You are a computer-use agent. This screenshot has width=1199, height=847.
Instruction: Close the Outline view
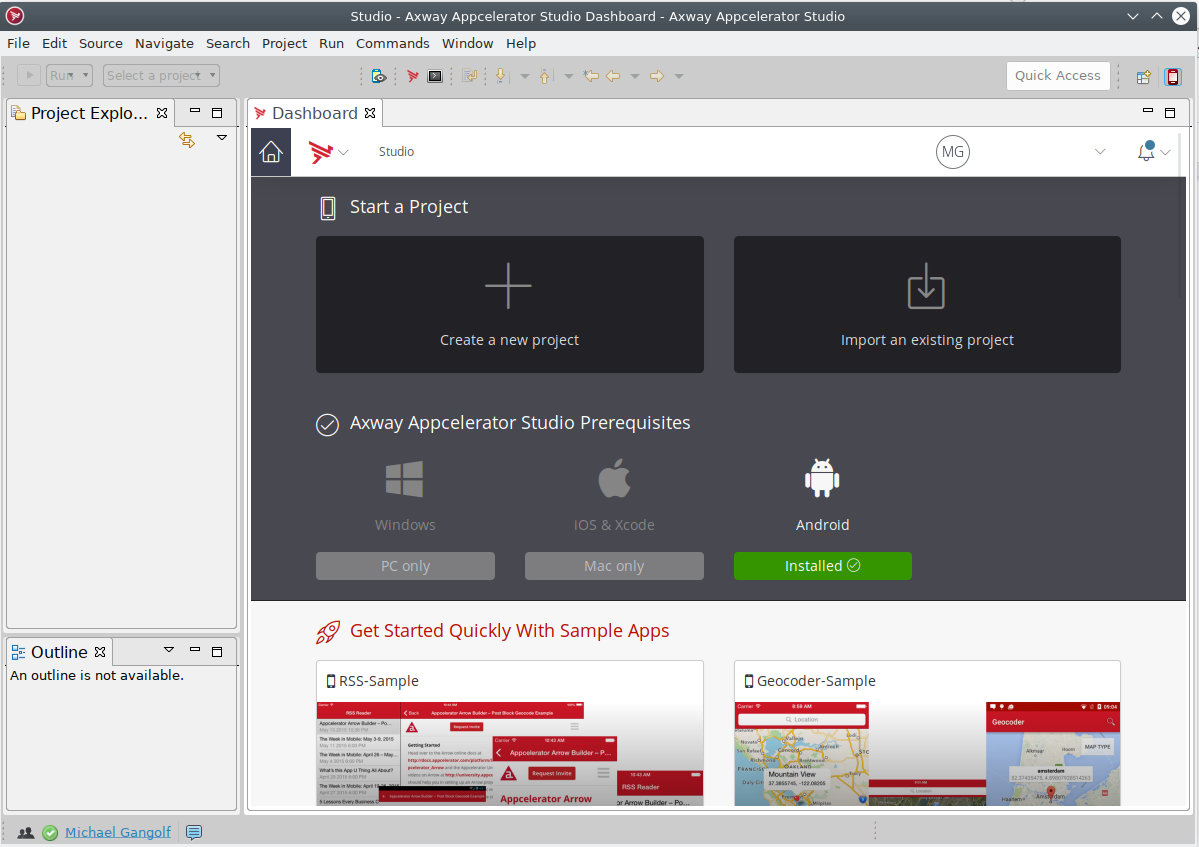tap(100, 652)
